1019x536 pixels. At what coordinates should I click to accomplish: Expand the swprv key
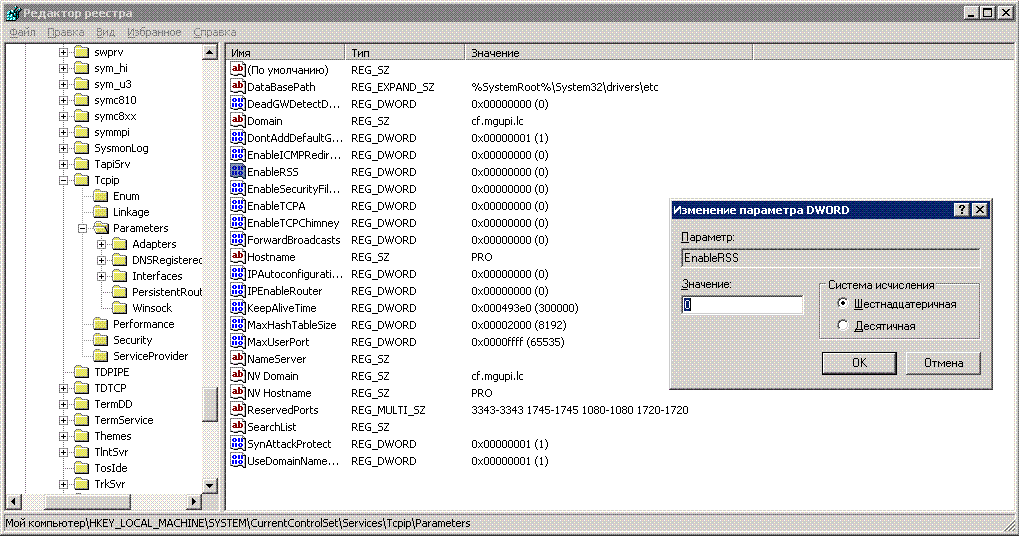click(x=63, y=52)
